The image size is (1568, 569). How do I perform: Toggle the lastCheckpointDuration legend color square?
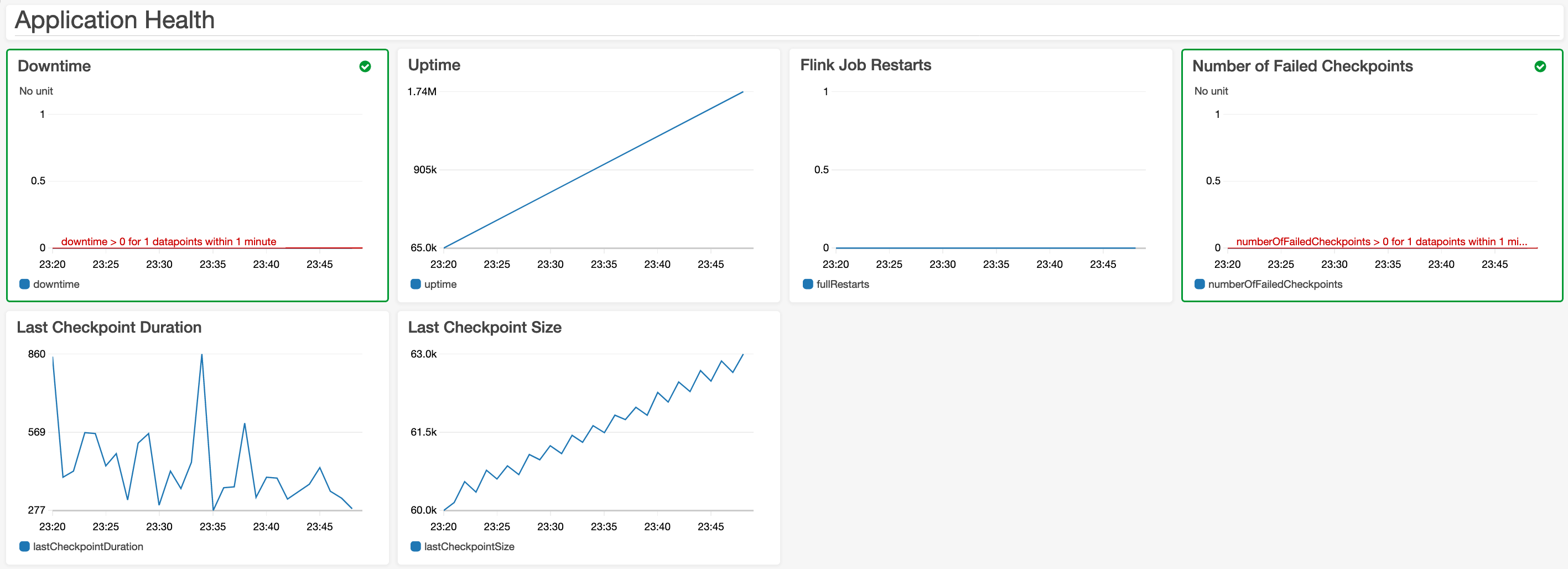click(24, 546)
